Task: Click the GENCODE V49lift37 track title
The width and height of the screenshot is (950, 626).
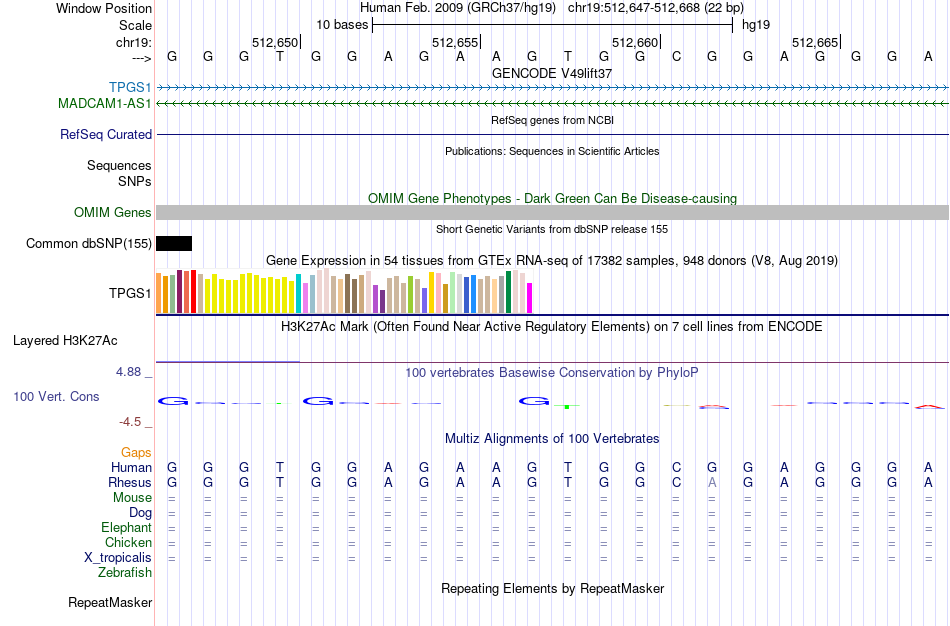Action: click(552, 73)
